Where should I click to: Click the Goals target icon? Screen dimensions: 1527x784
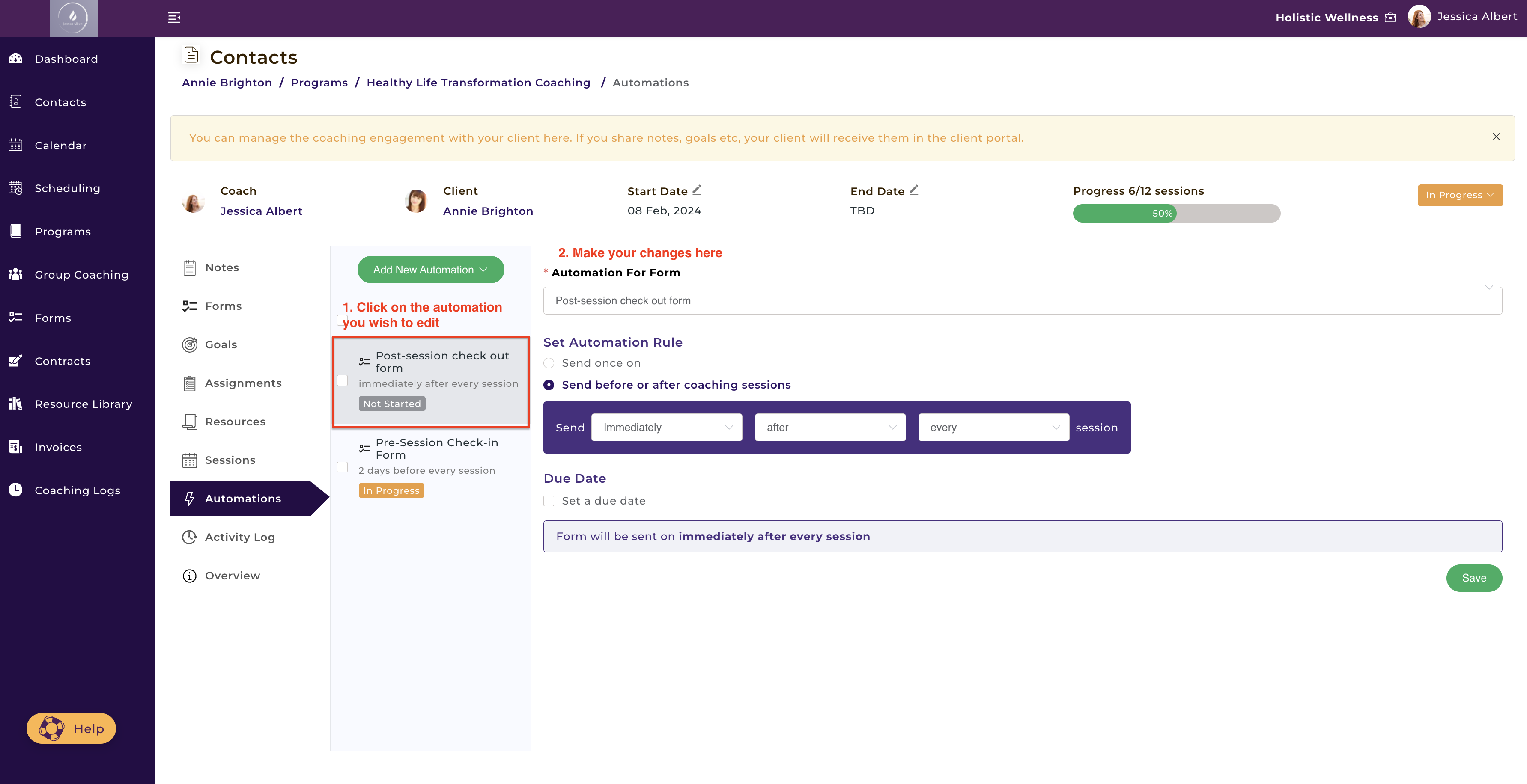(190, 344)
